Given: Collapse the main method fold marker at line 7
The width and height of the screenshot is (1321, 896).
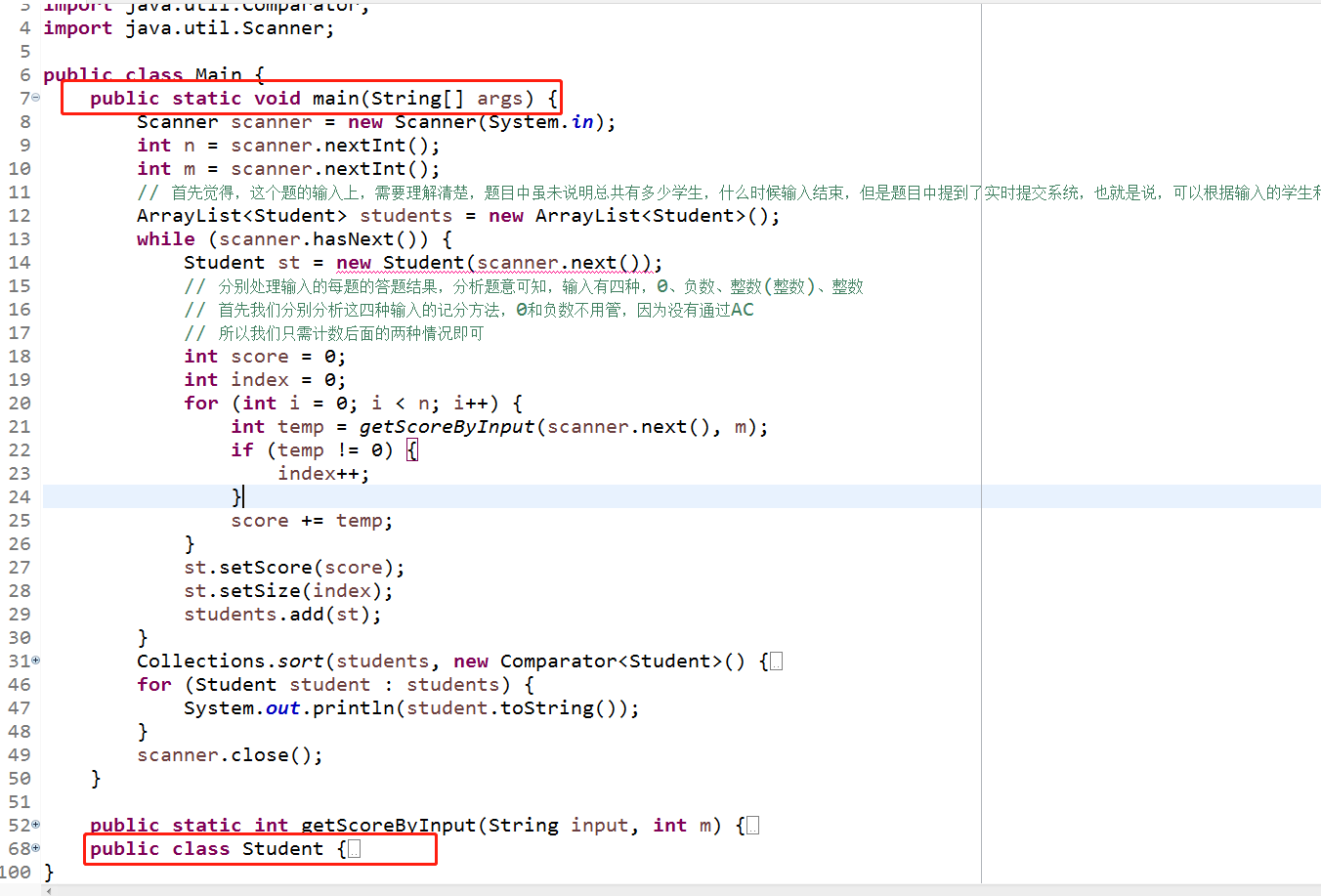Looking at the screenshot, I should point(36,98).
